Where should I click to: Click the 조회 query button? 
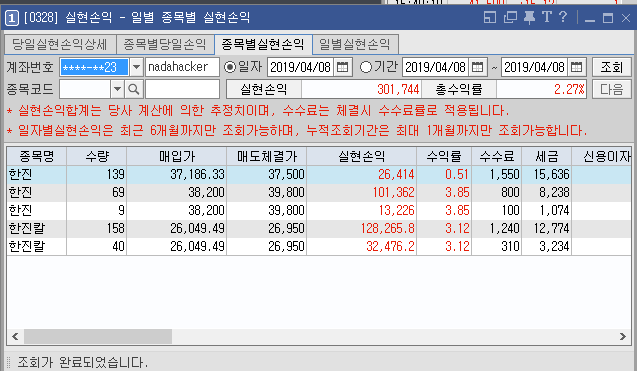point(611,67)
